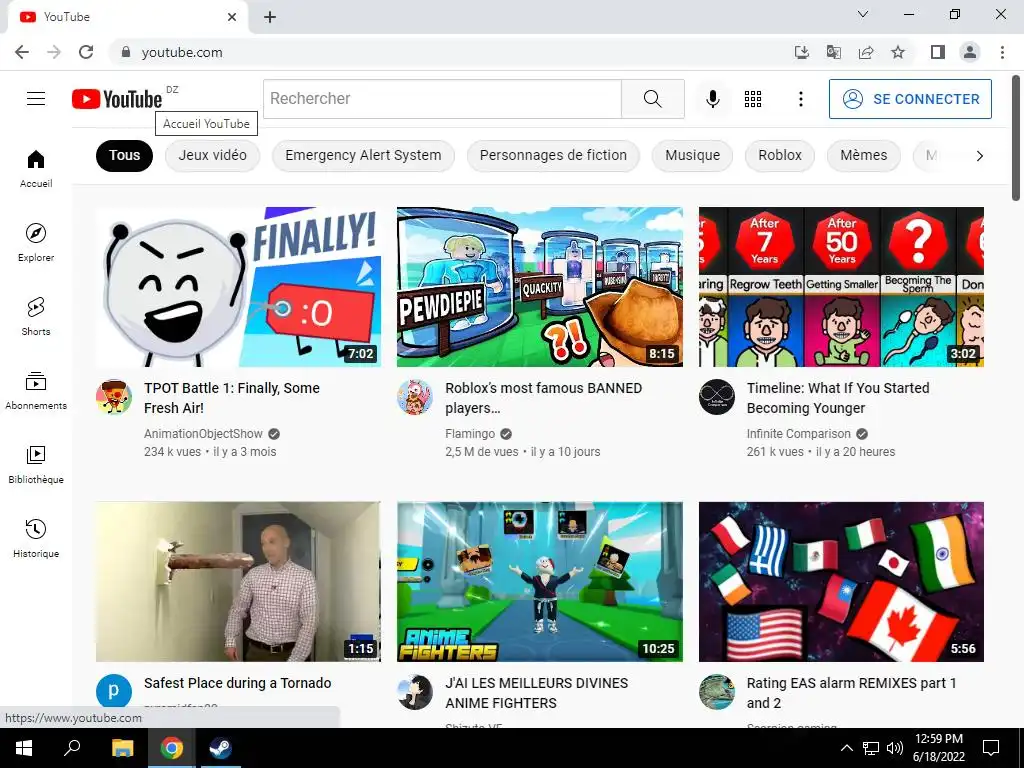Screen dimensions: 1024x768
Task: Select the Musique chip
Action: pyautogui.click(x=692, y=155)
